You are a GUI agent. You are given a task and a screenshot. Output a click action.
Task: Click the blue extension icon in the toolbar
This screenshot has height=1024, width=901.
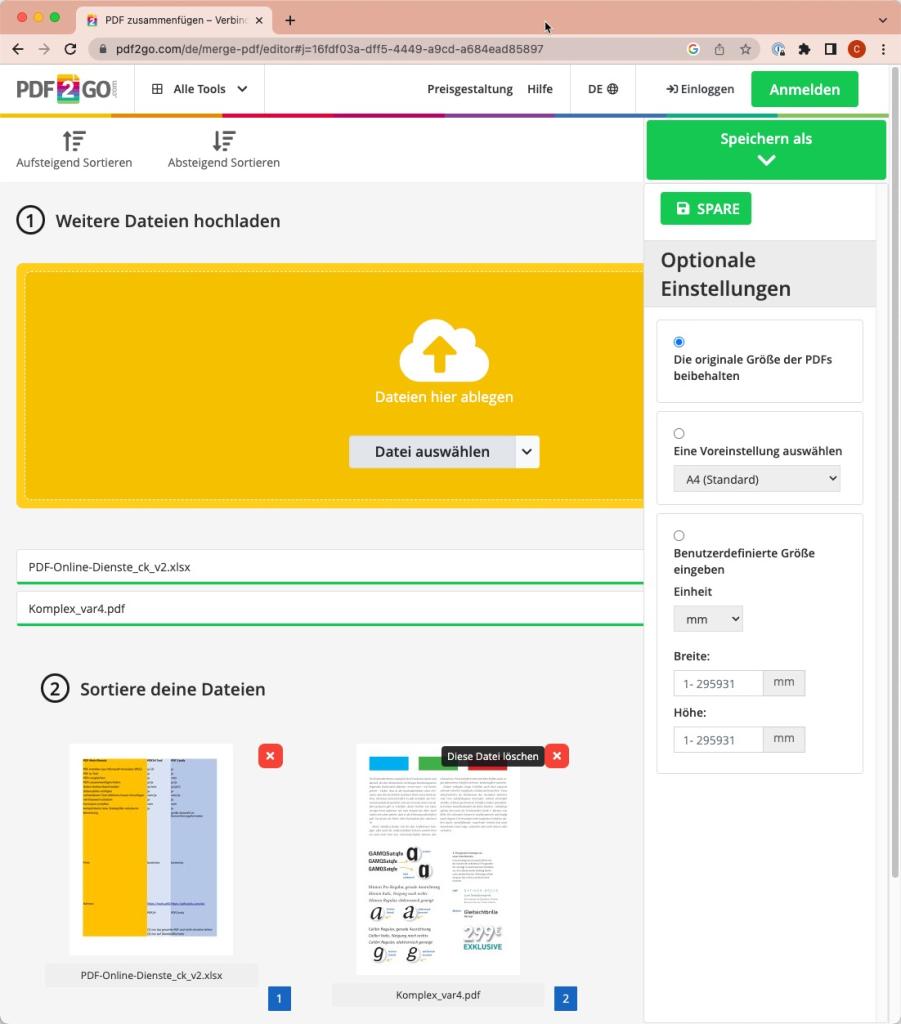coord(778,49)
